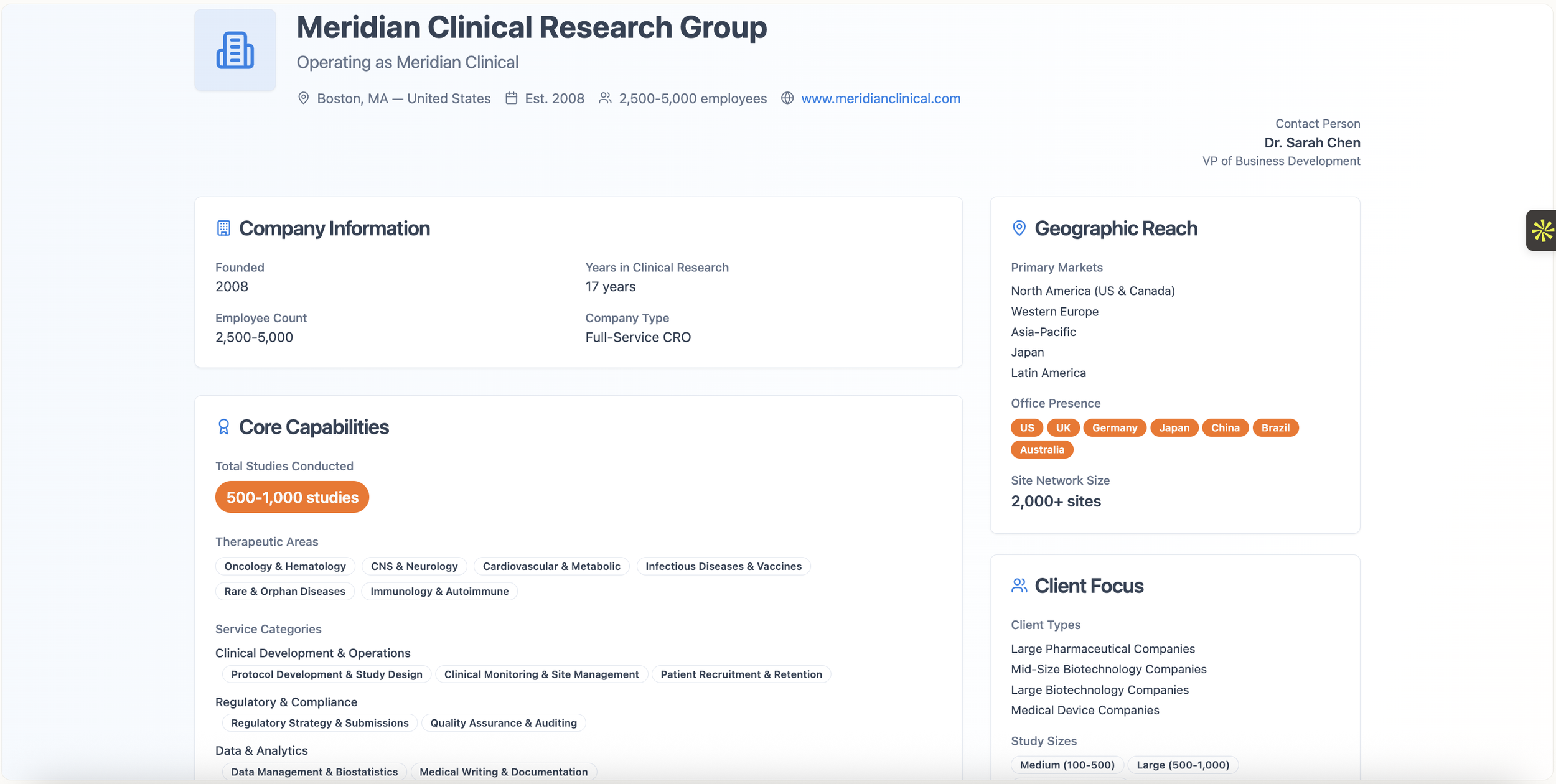Click the 500-1,000 studies orange badge
Viewport: 1556px width, 784px height.
292,497
